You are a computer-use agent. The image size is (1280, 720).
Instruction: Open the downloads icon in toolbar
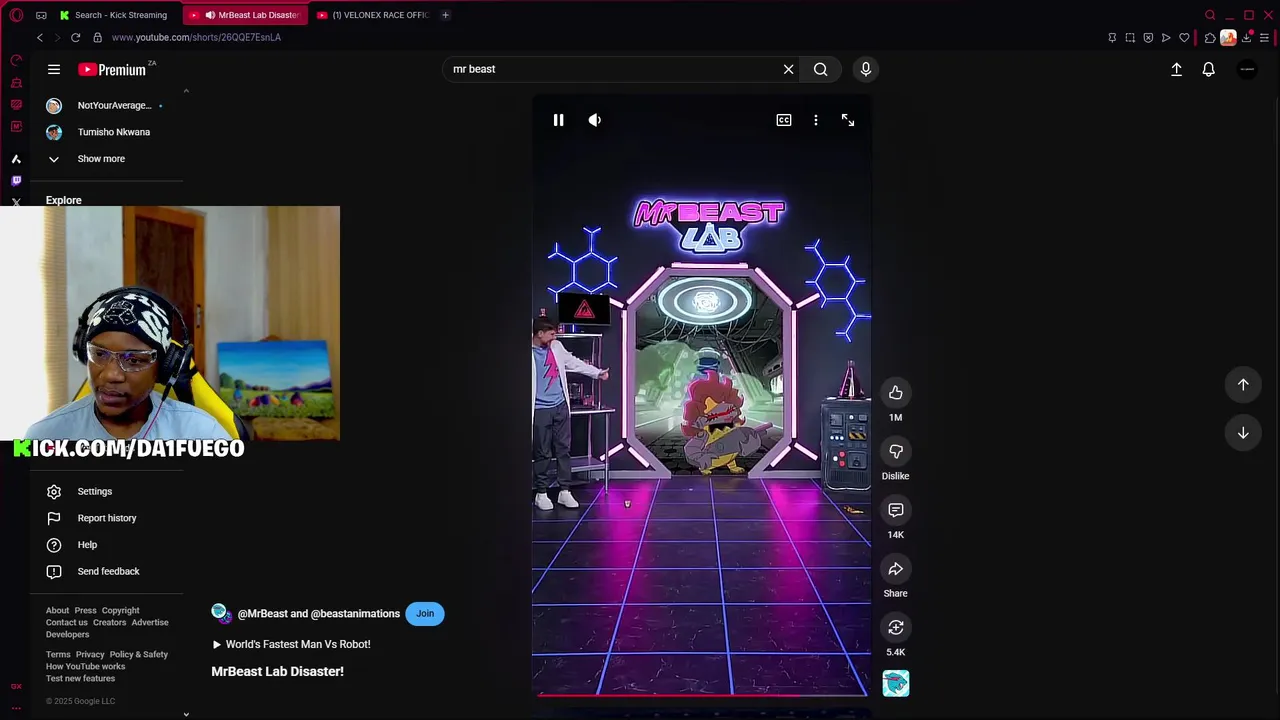[1246, 38]
